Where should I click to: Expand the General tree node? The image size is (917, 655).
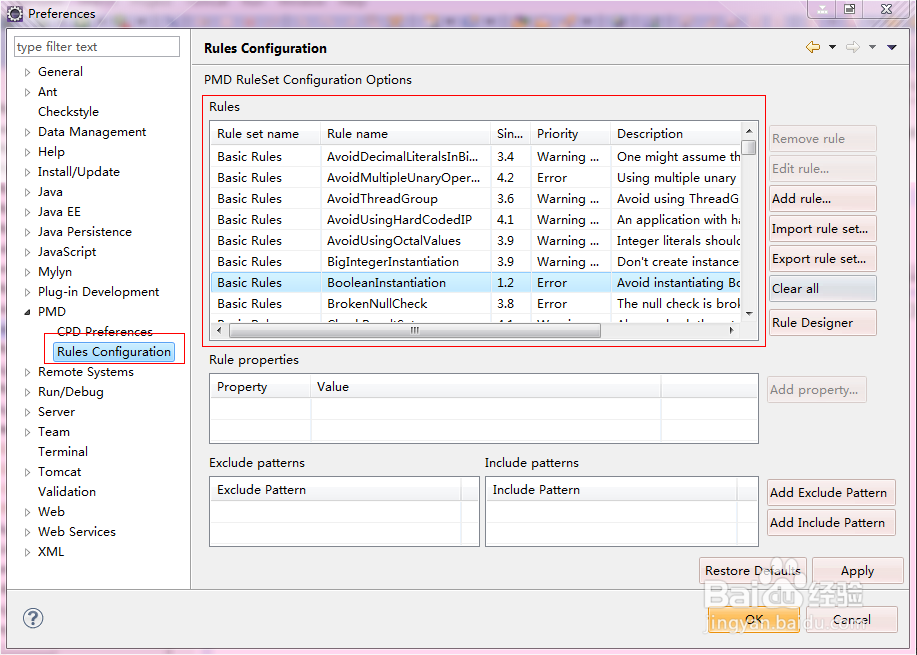pyautogui.click(x=27, y=73)
